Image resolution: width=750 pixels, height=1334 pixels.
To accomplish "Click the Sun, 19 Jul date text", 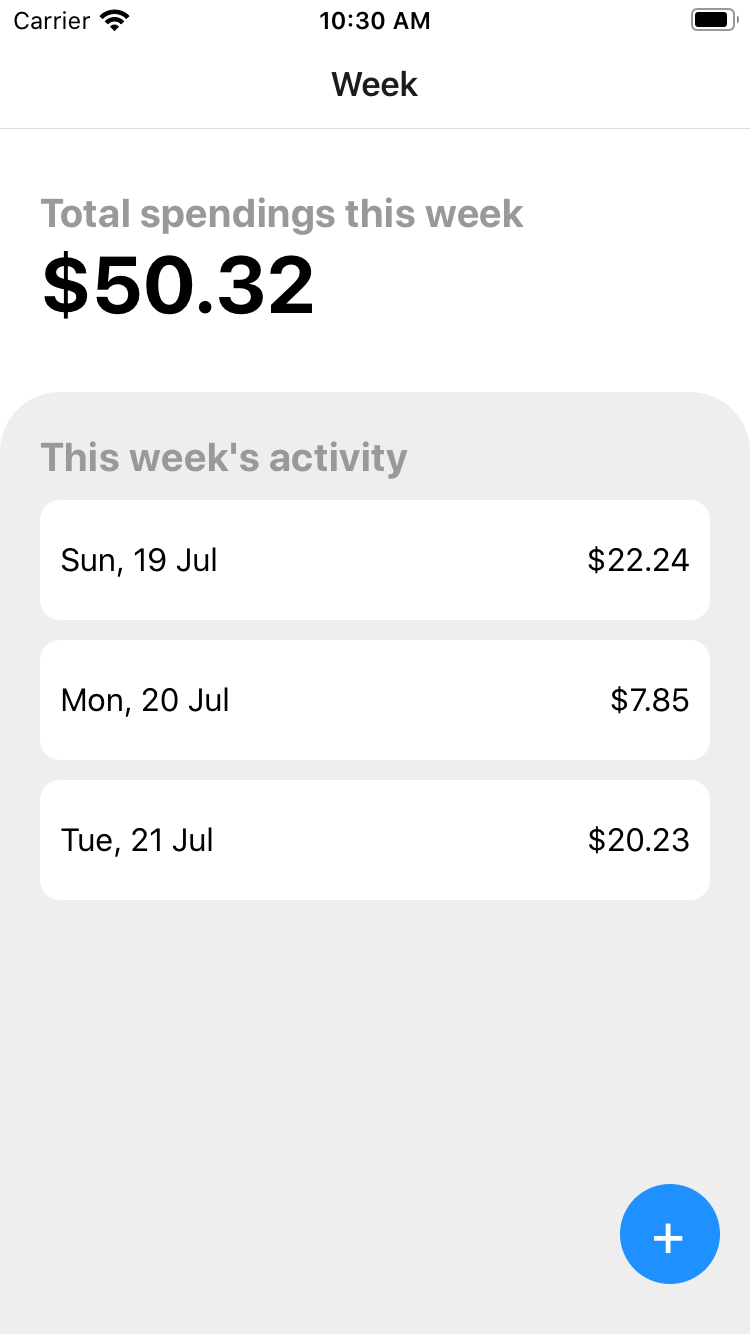I will (139, 560).
